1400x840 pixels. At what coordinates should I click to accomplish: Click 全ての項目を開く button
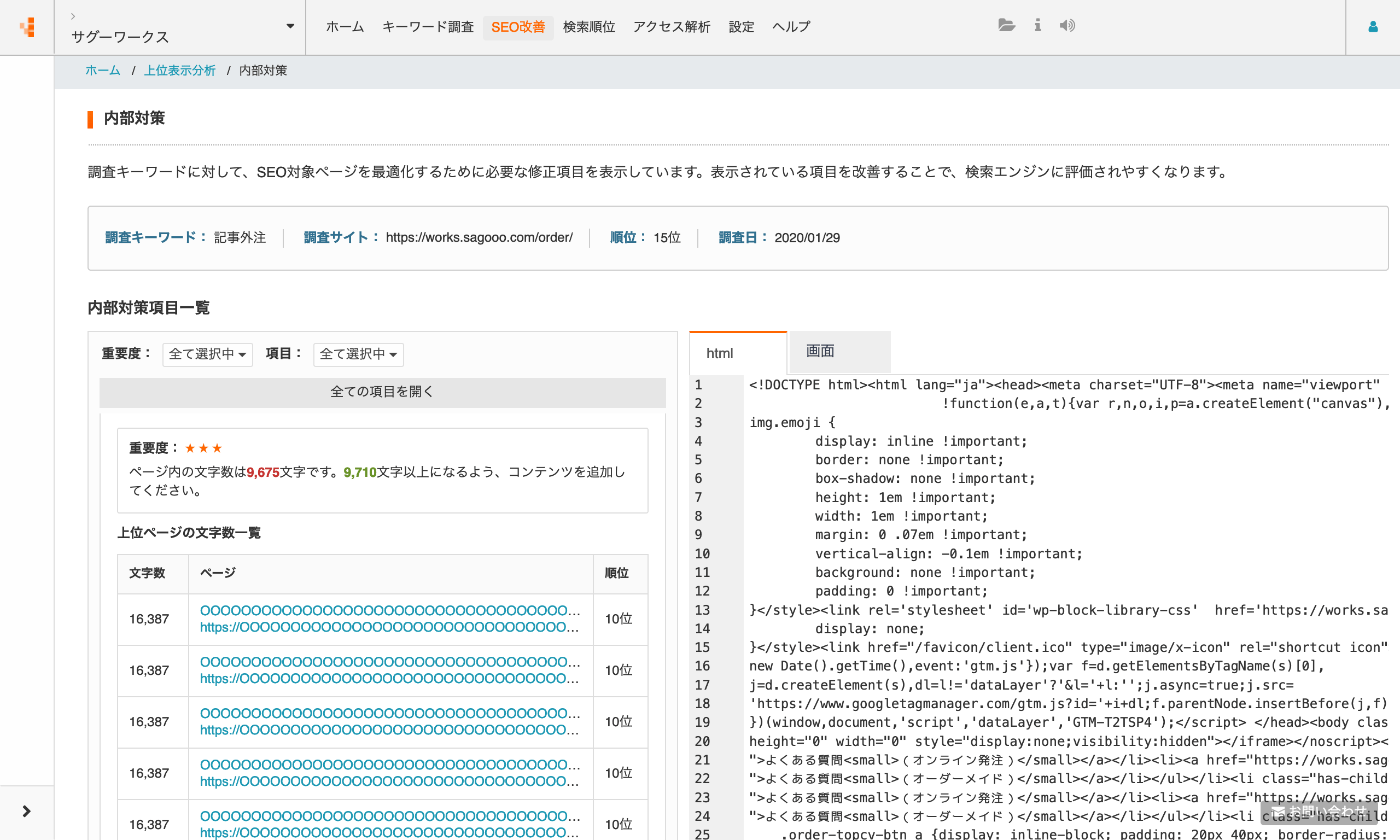click(x=382, y=392)
